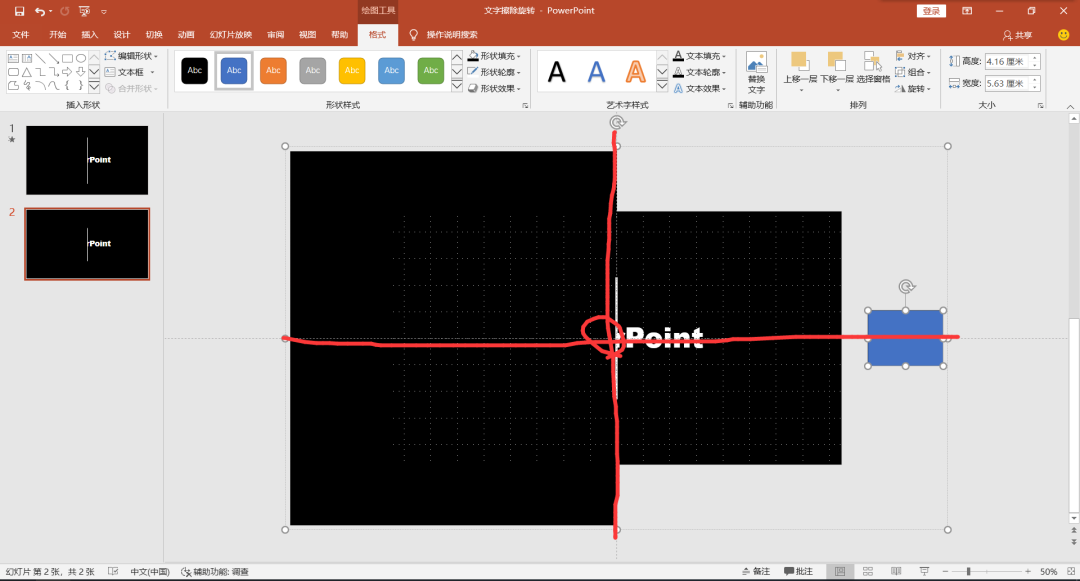This screenshot has height=581, width=1080.
Task: Apply the orange Abc shape style
Action: [x=273, y=70]
